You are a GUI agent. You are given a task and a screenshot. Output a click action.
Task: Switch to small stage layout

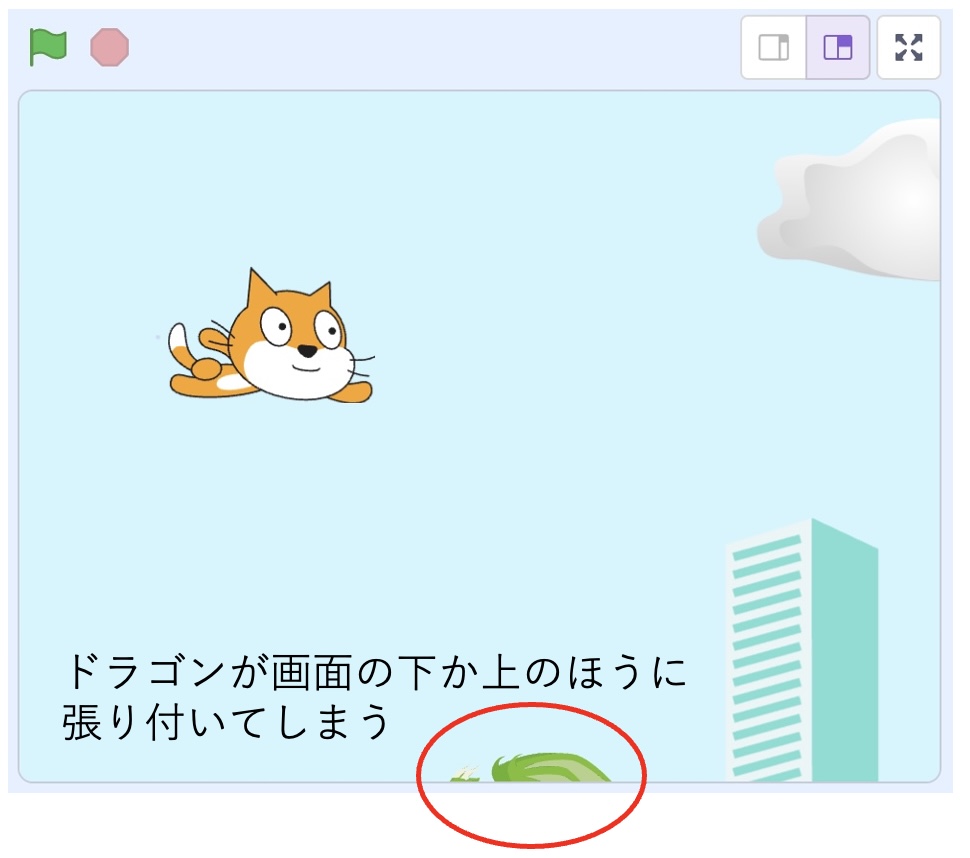tap(774, 48)
